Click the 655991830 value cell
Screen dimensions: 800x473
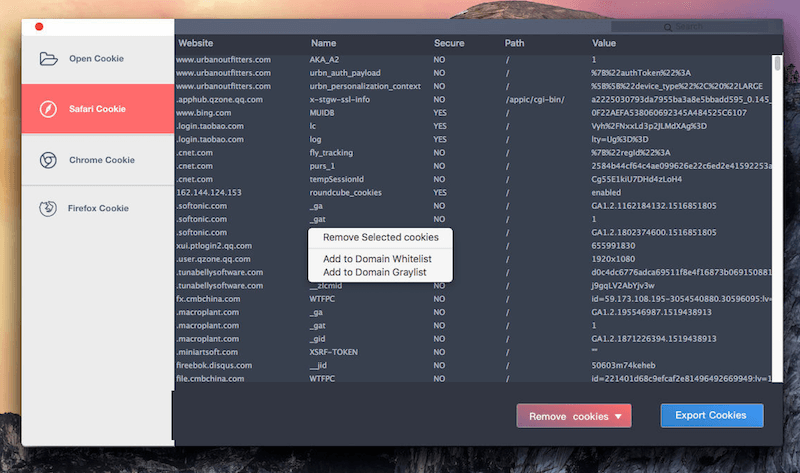click(613, 245)
